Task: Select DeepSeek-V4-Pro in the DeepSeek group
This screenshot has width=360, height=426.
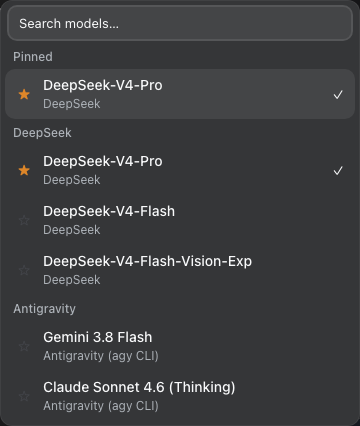Action: coord(180,170)
